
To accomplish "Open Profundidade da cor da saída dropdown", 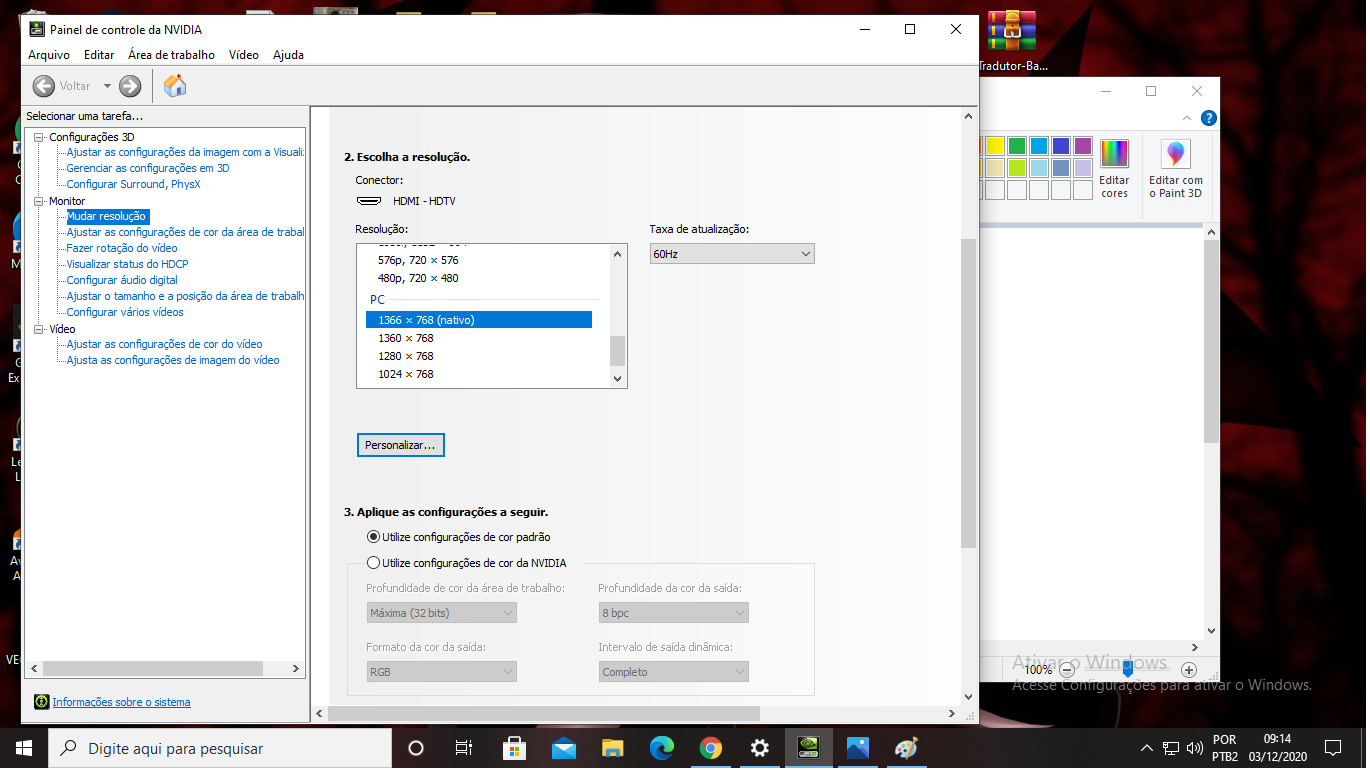I will (x=673, y=612).
